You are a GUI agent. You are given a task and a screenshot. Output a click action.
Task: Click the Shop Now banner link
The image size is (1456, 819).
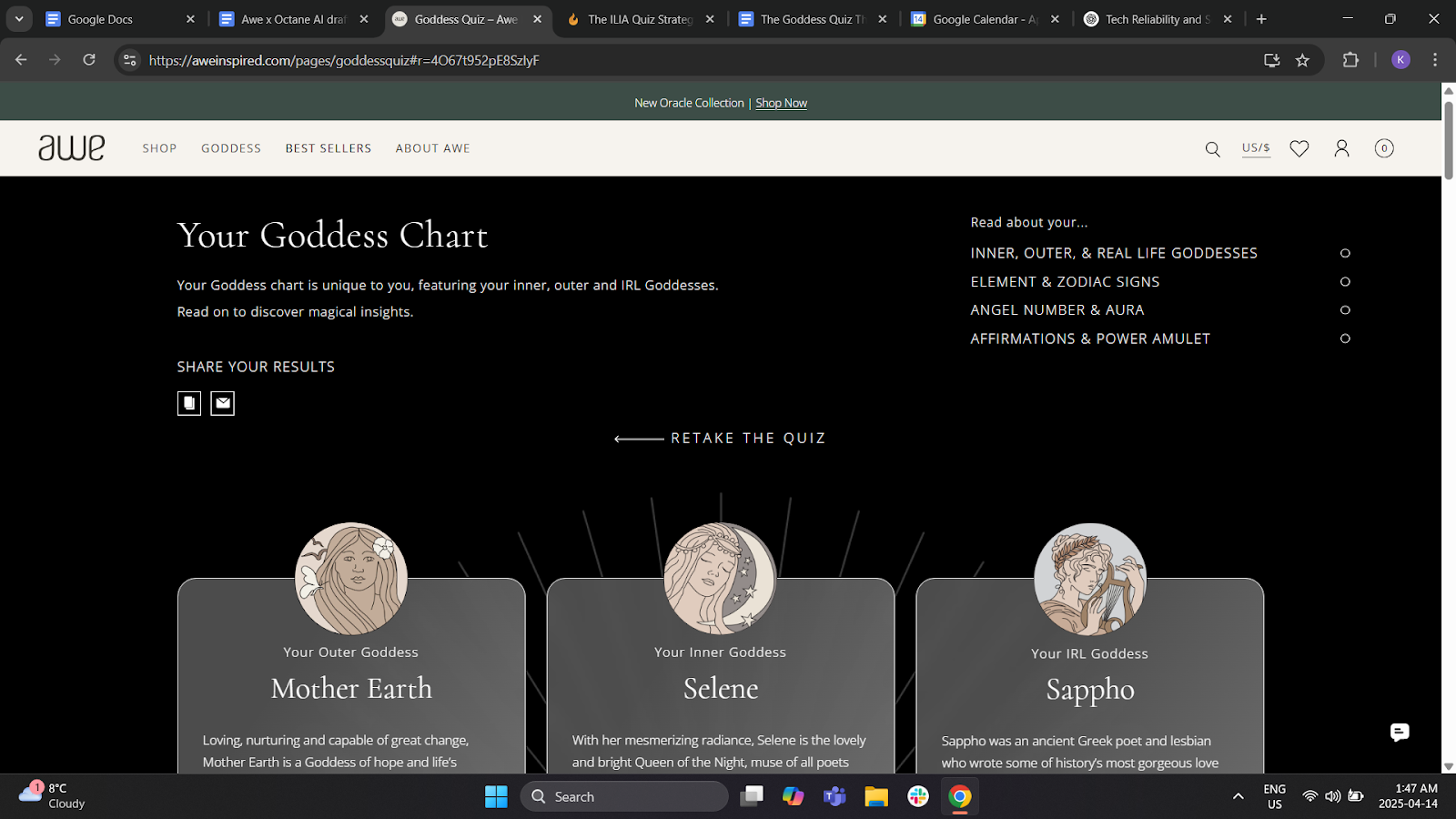(x=781, y=104)
